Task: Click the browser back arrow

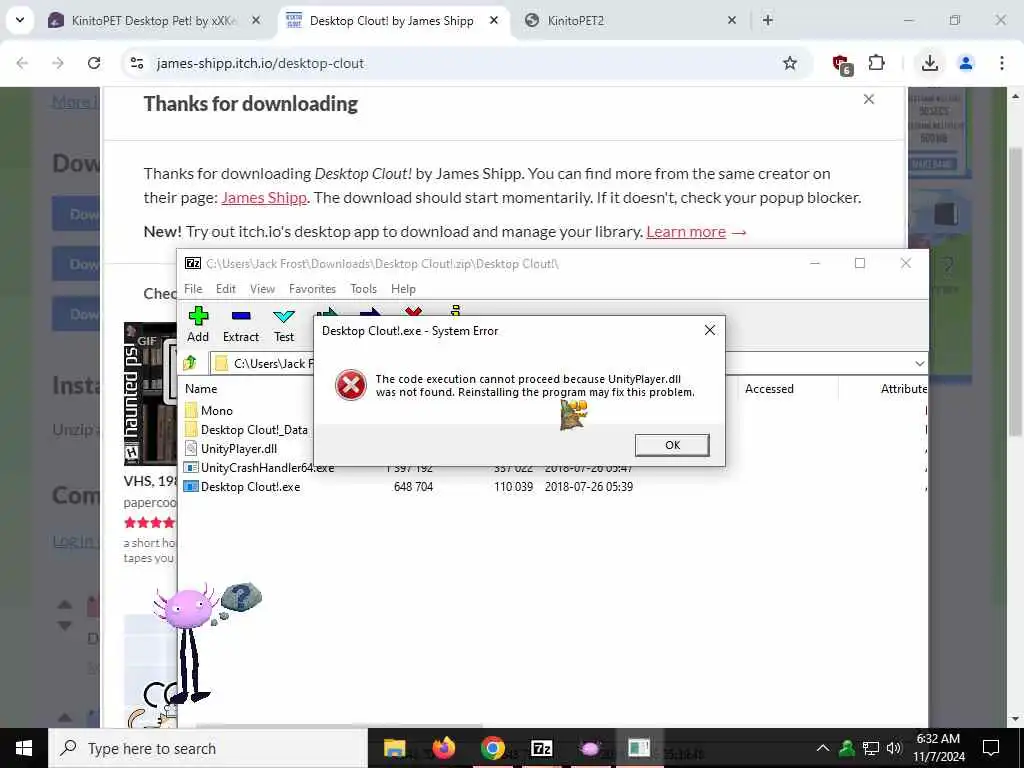Action: tap(22, 63)
